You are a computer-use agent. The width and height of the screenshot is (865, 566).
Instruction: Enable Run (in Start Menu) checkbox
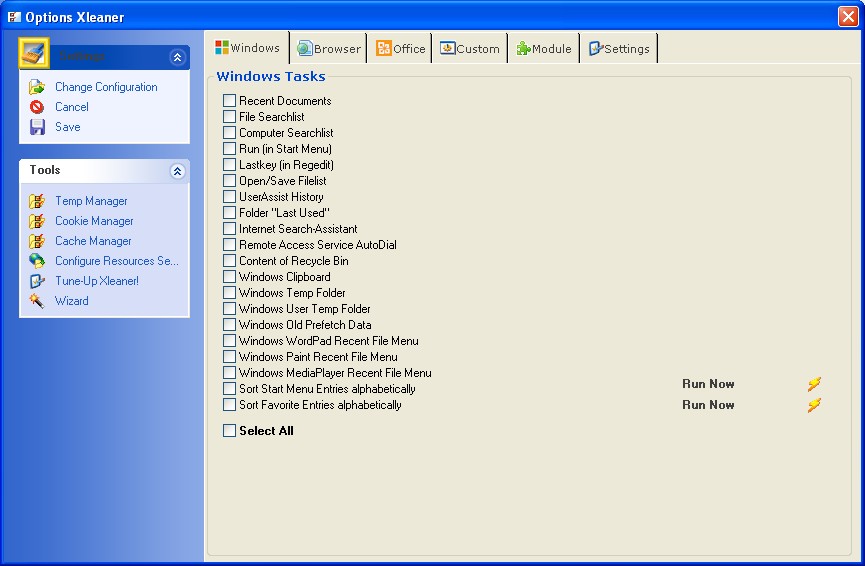229,148
